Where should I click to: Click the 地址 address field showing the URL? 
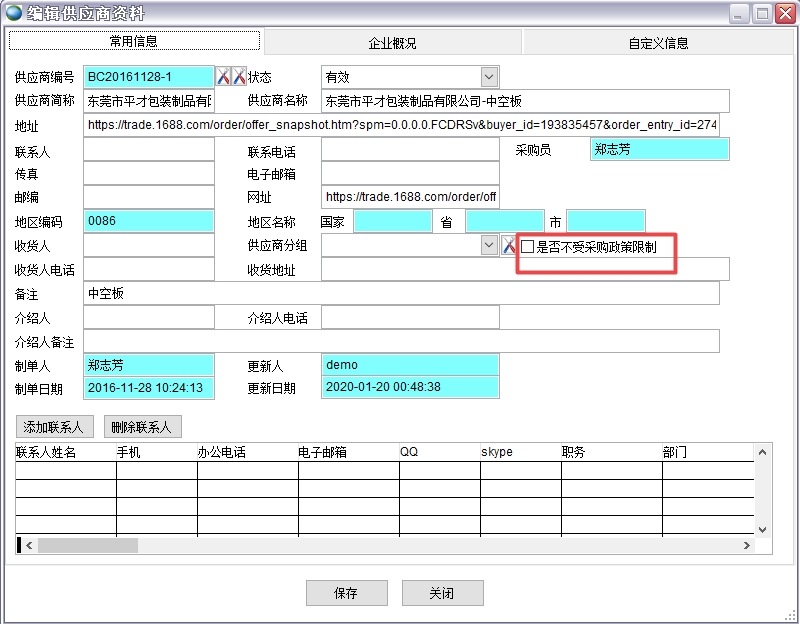(400, 125)
